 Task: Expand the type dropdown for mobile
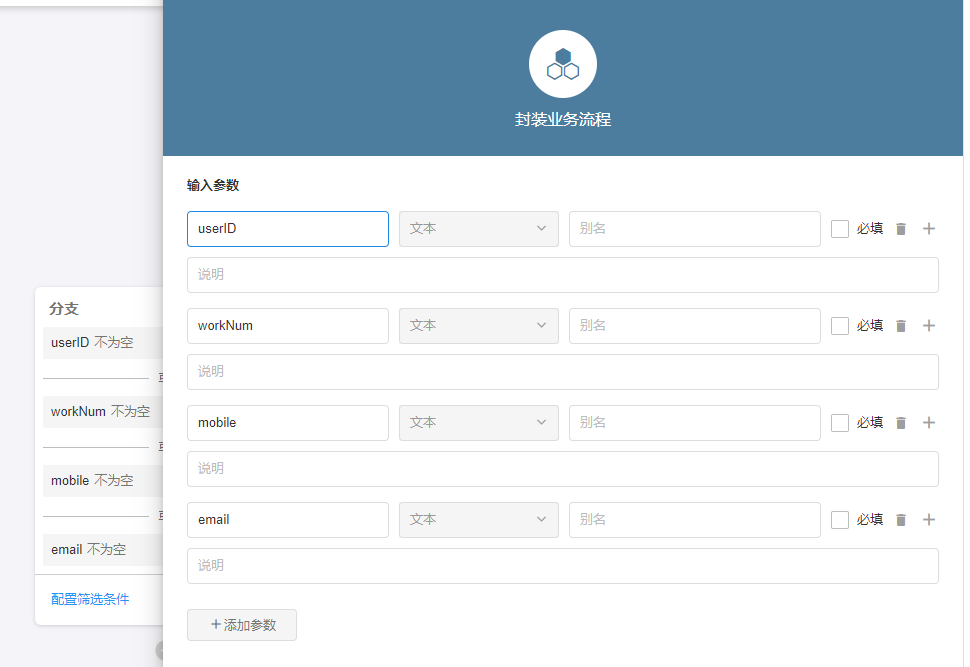(x=478, y=423)
